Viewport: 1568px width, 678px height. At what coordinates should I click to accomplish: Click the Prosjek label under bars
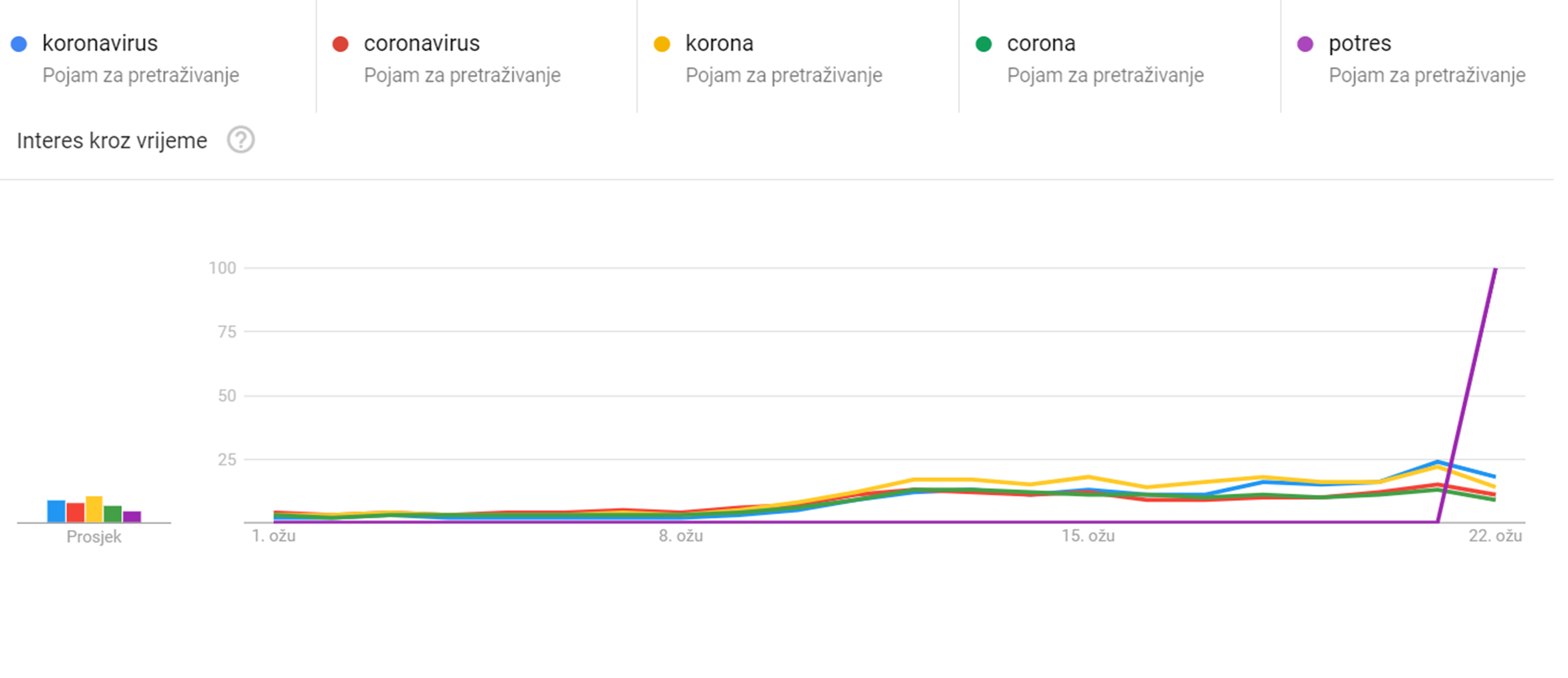[x=94, y=537]
